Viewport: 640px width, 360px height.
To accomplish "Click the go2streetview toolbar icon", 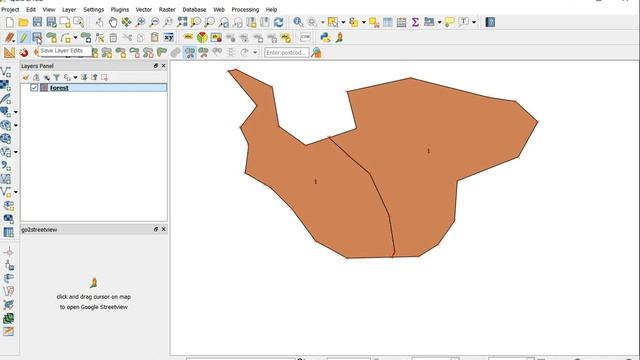I will click(339, 38).
